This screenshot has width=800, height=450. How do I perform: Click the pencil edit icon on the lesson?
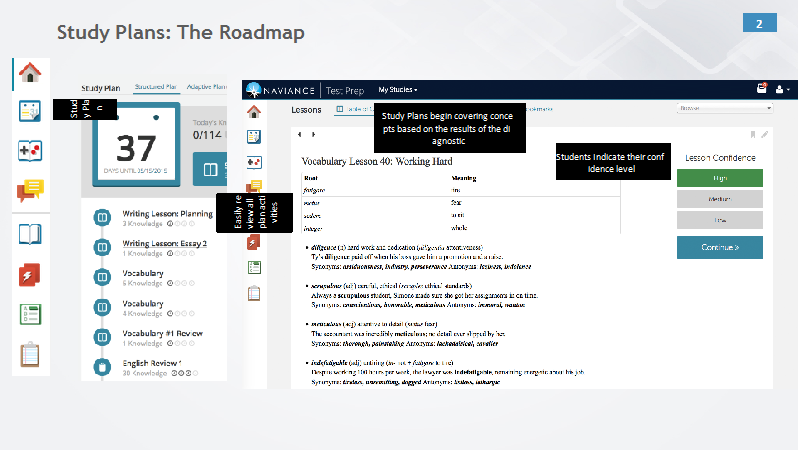(764, 135)
